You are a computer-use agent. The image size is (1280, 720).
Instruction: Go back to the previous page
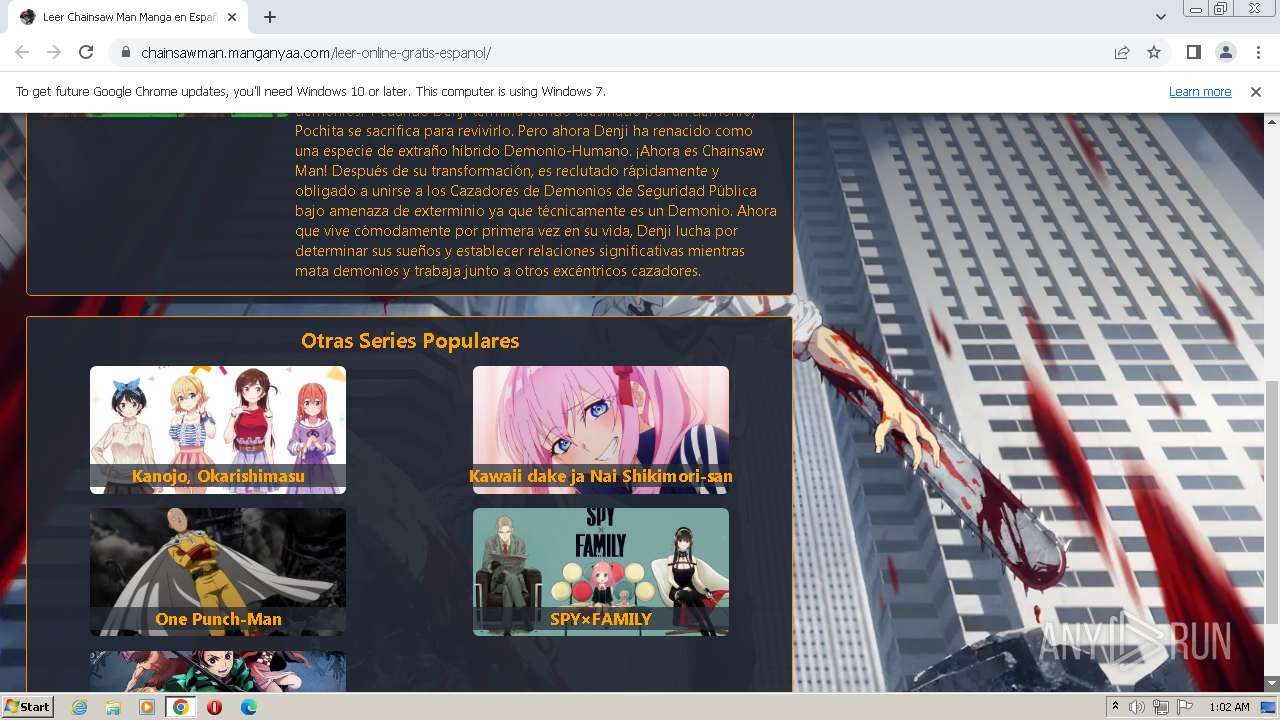click(22, 52)
